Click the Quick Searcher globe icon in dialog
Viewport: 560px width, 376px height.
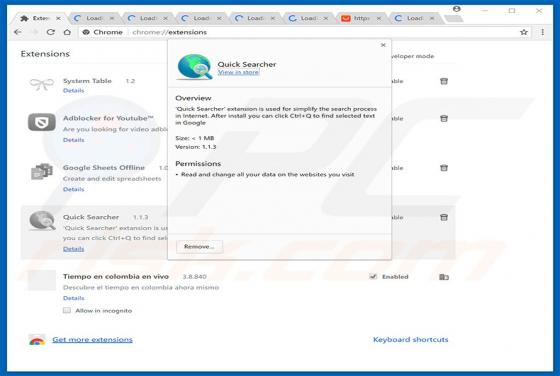click(195, 67)
